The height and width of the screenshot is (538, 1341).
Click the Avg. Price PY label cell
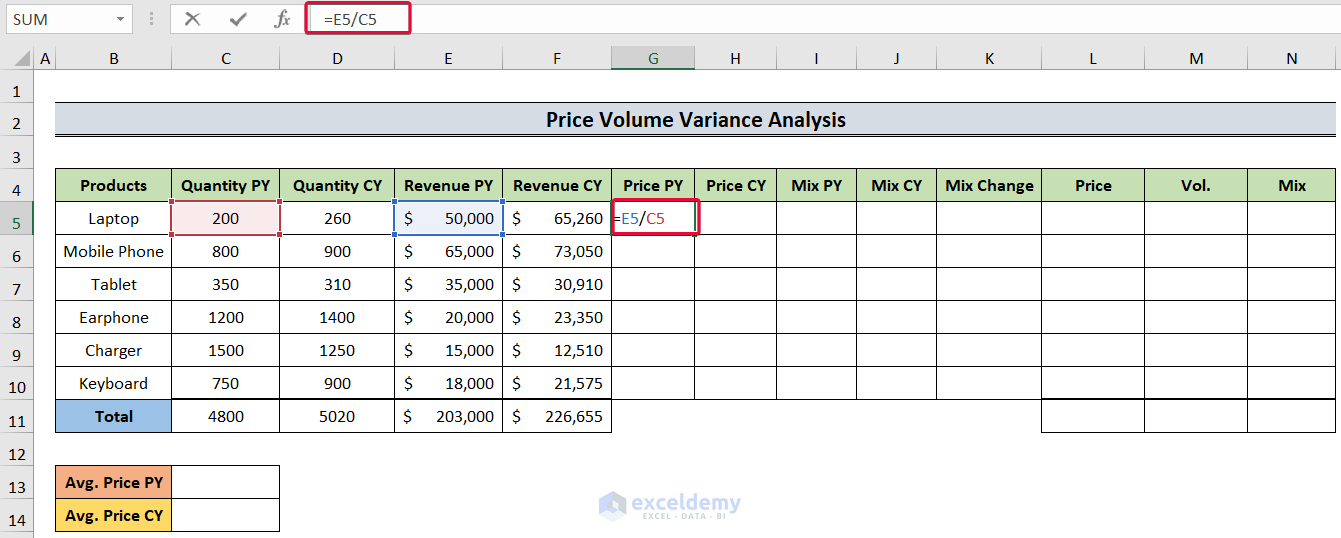114,483
